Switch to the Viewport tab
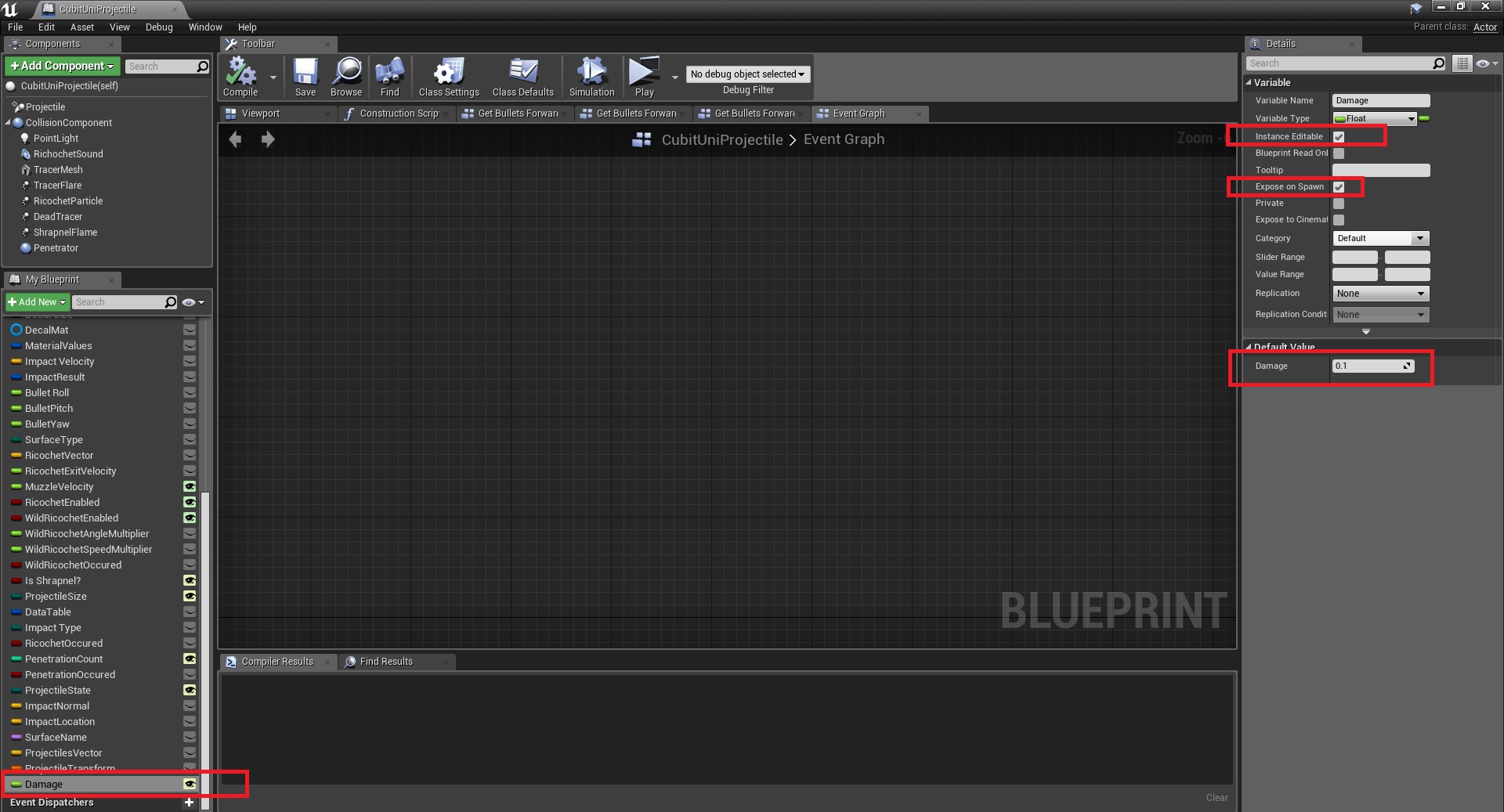 [x=262, y=113]
